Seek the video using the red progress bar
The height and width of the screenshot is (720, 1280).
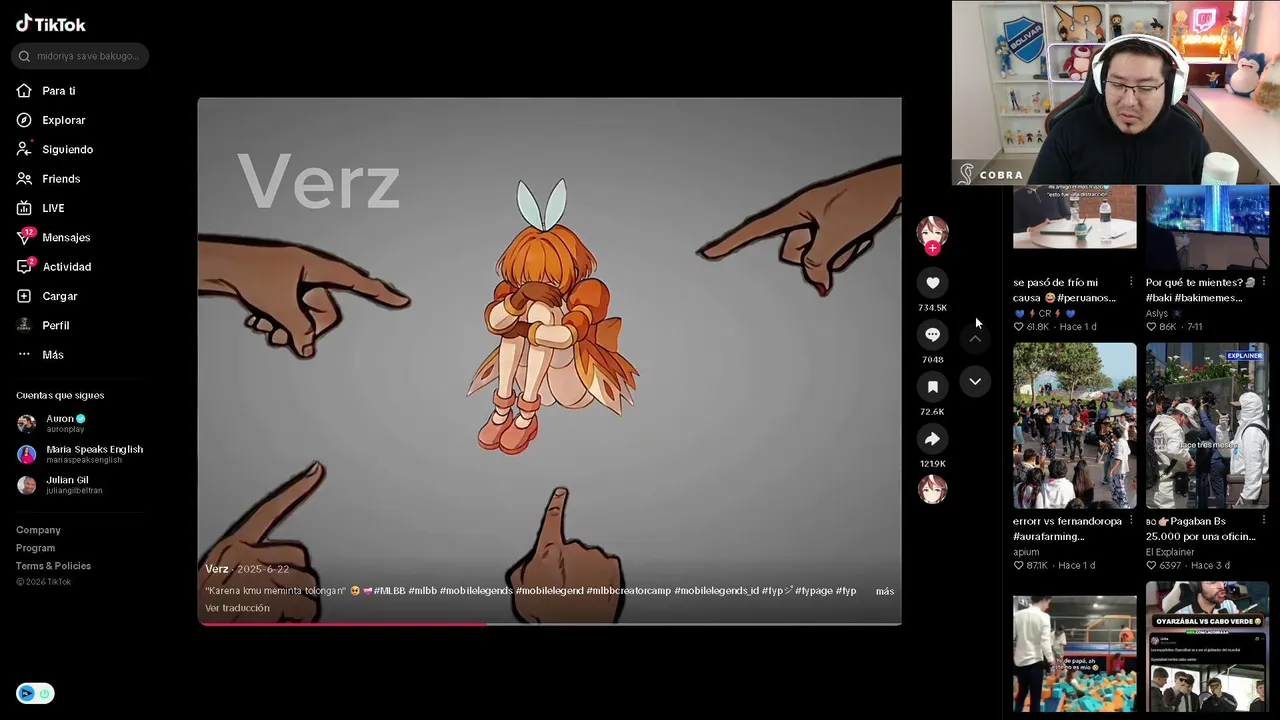tap(549, 624)
